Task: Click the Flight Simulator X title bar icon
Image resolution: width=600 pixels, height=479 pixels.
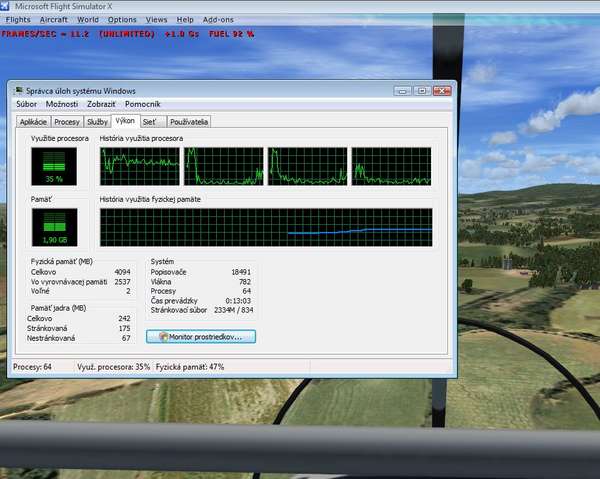Action: (5, 6)
